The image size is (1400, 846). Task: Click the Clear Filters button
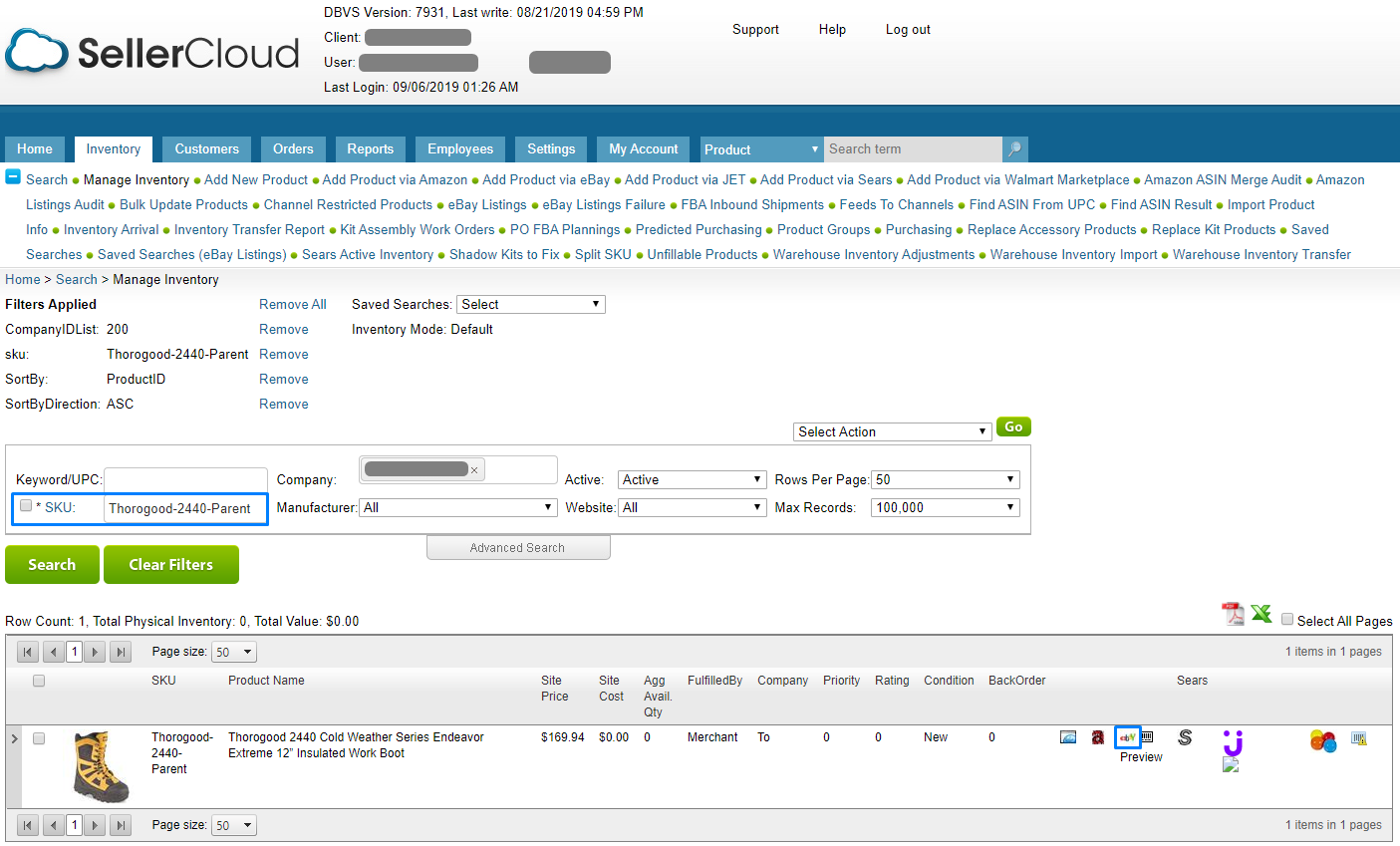[x=171, y=564]
